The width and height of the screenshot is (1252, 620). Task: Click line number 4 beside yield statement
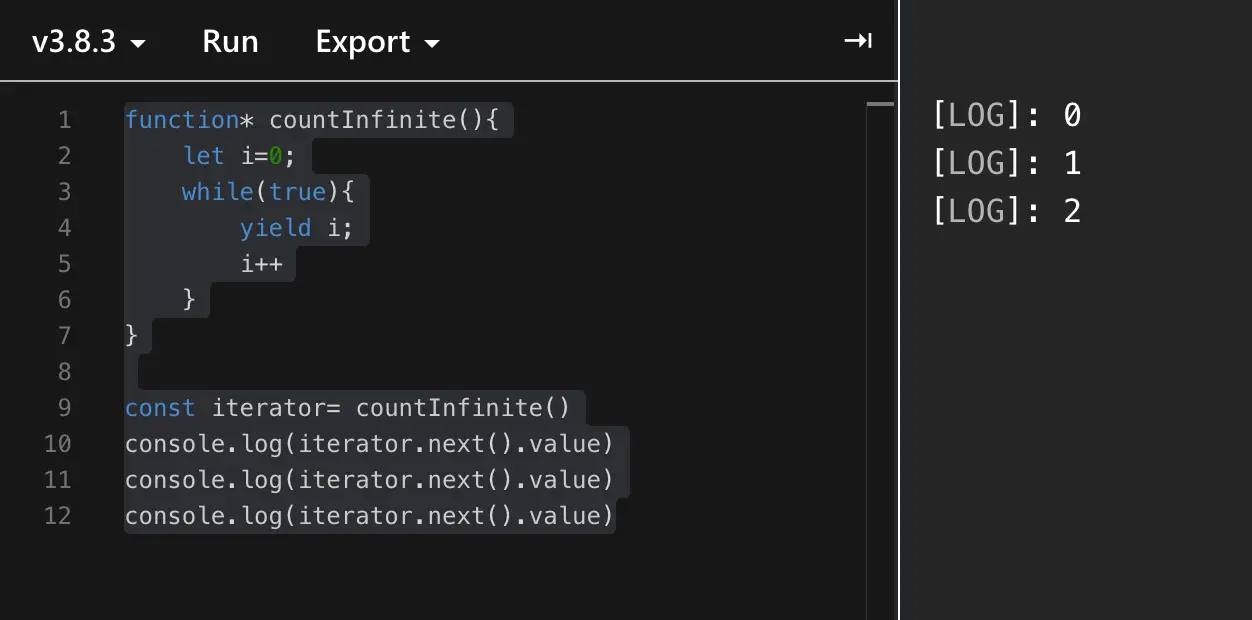pos(64,227)
